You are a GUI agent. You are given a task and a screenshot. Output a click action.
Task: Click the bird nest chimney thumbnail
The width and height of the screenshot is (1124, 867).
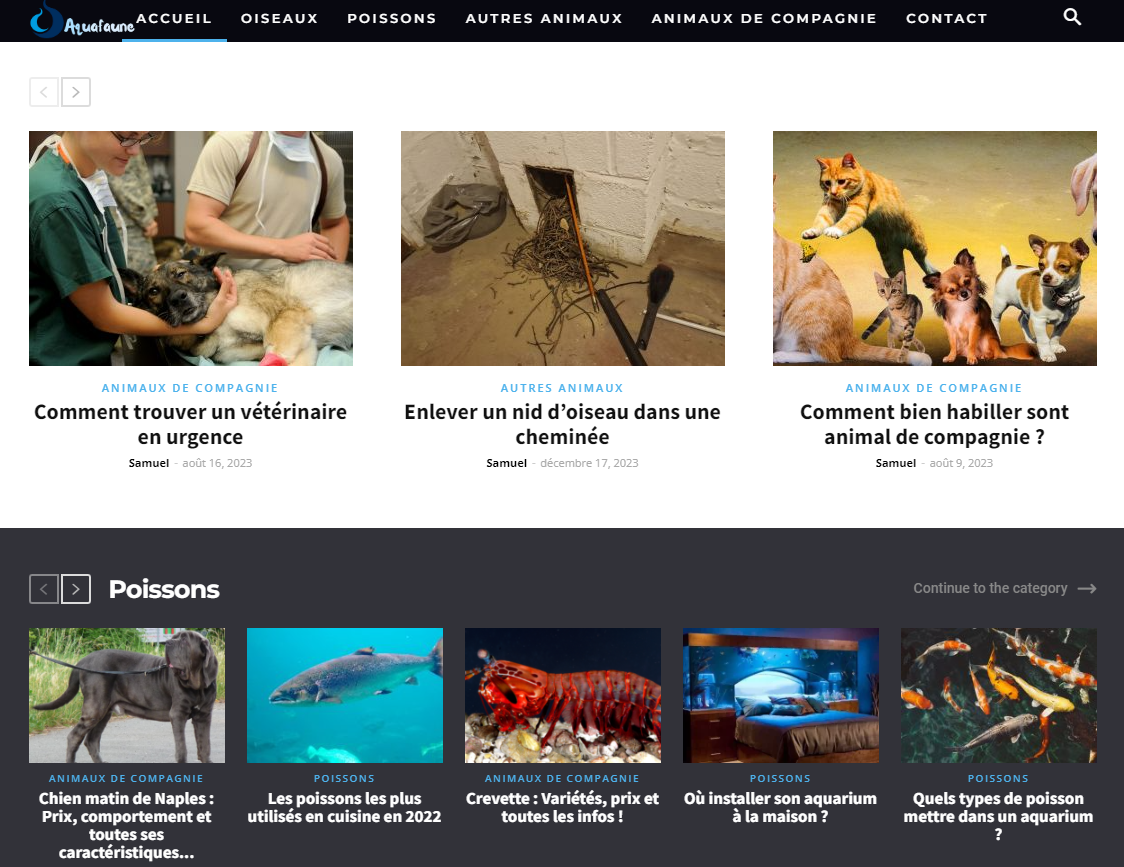click(x=563, y=248)
